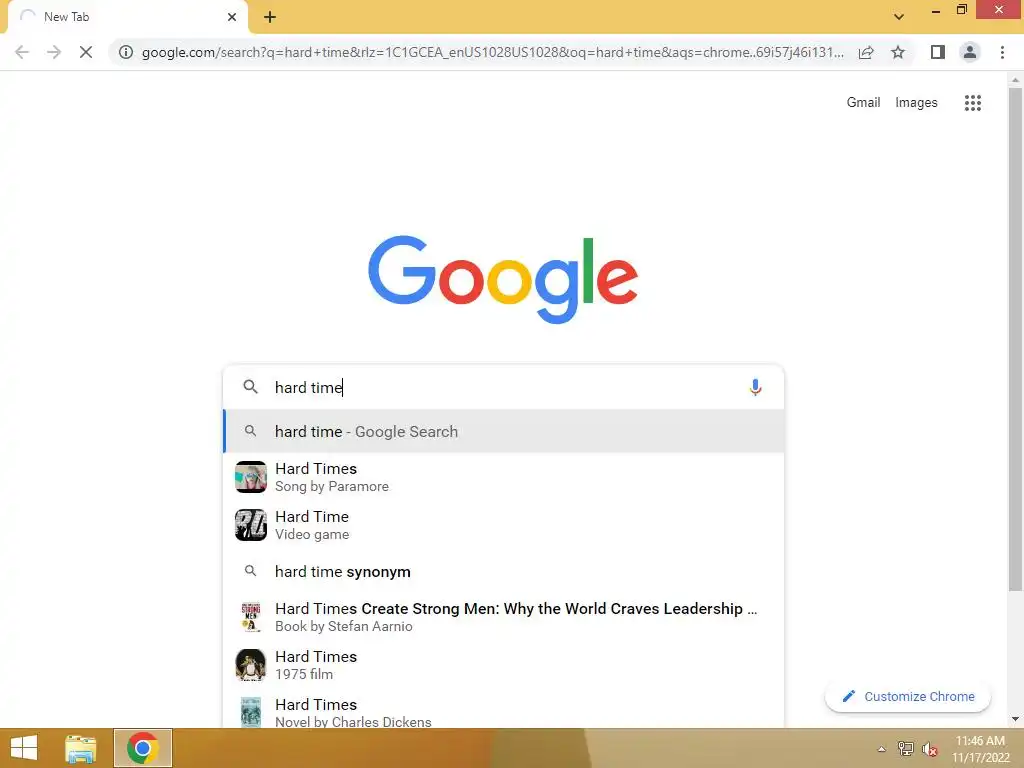
Task: Choose Hard Times Charles Dickens novel suggestion
Action: coord(504,711)
